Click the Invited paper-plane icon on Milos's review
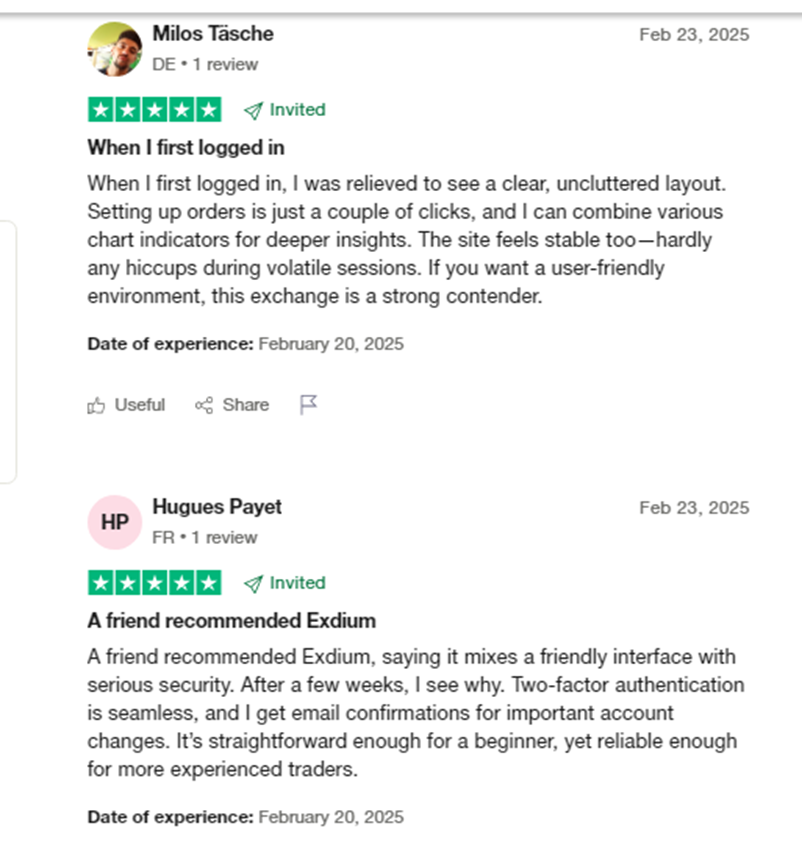This screenshot has height=848, width=802. coord(253,110)
